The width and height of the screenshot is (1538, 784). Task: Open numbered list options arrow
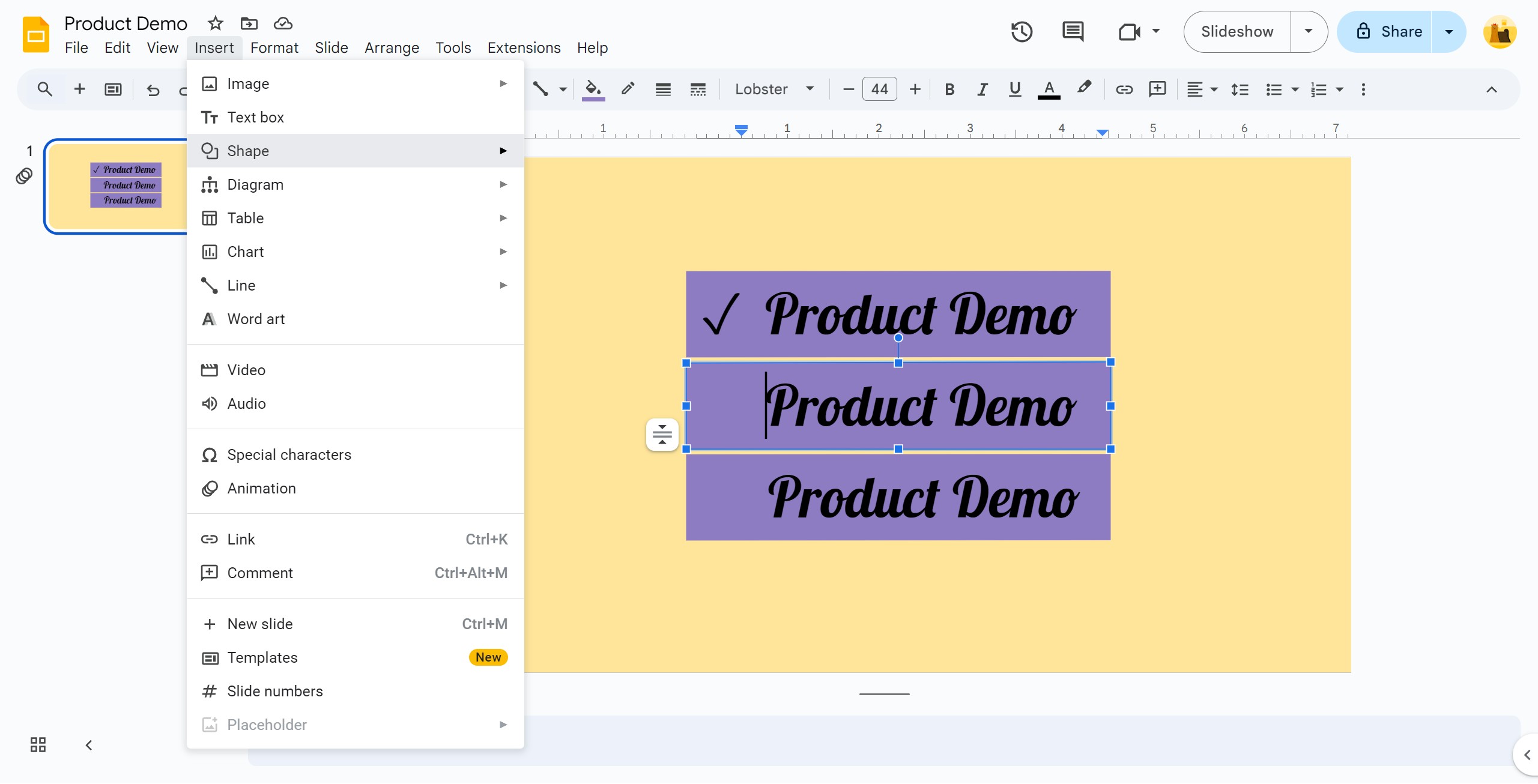[x=1339, y=89]
